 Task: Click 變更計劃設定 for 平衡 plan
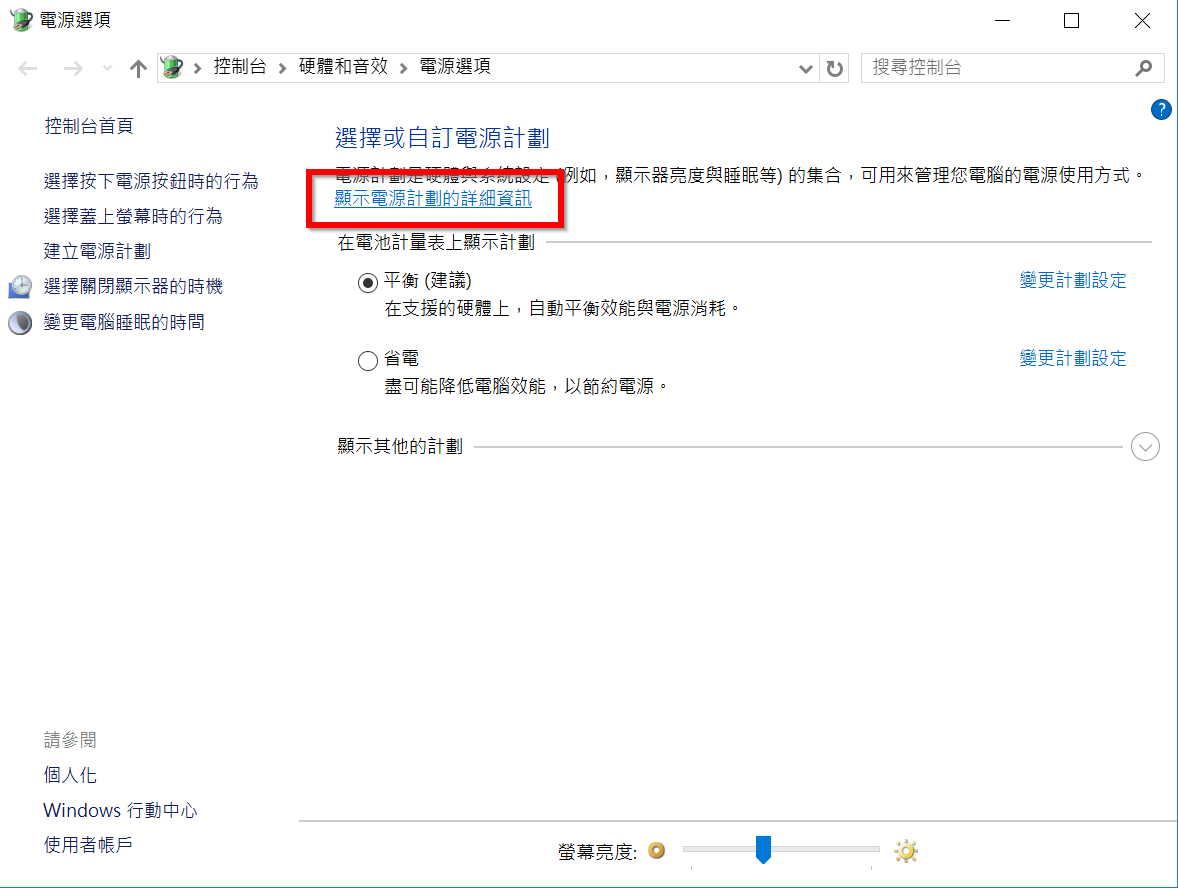1072,280
